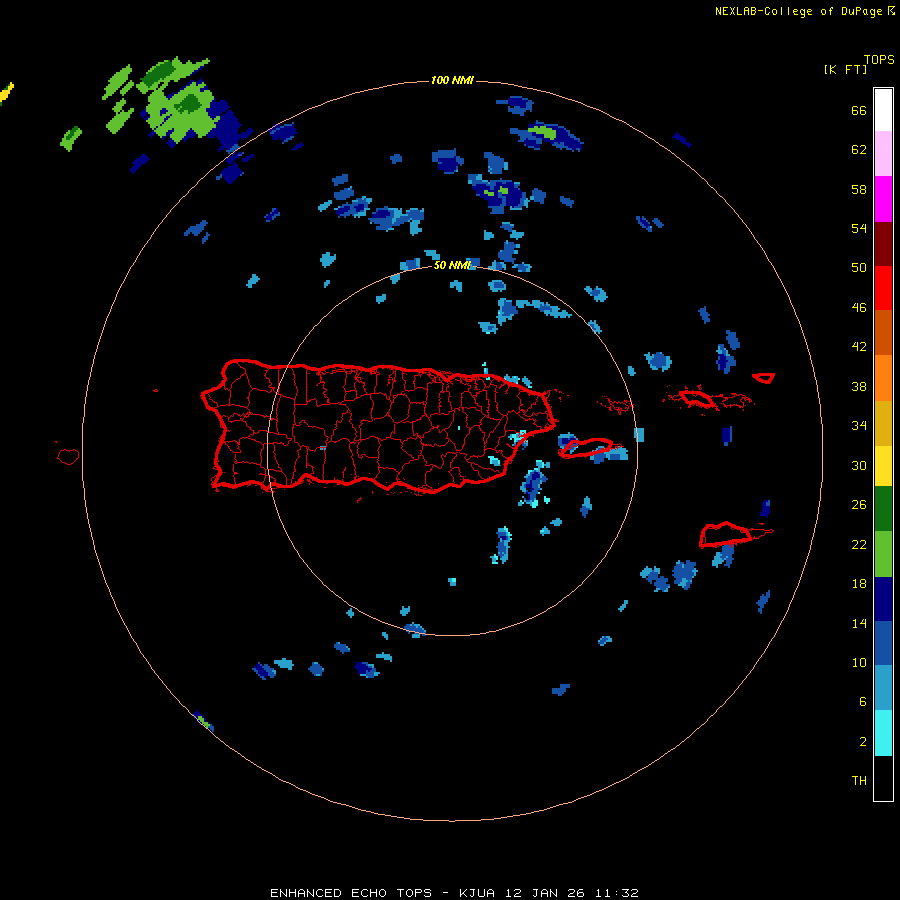Click the ENHANCED ECHO TOPS KJUA caption
The width and height of the screenshot is (900, 900).
[x=454, y=893]
